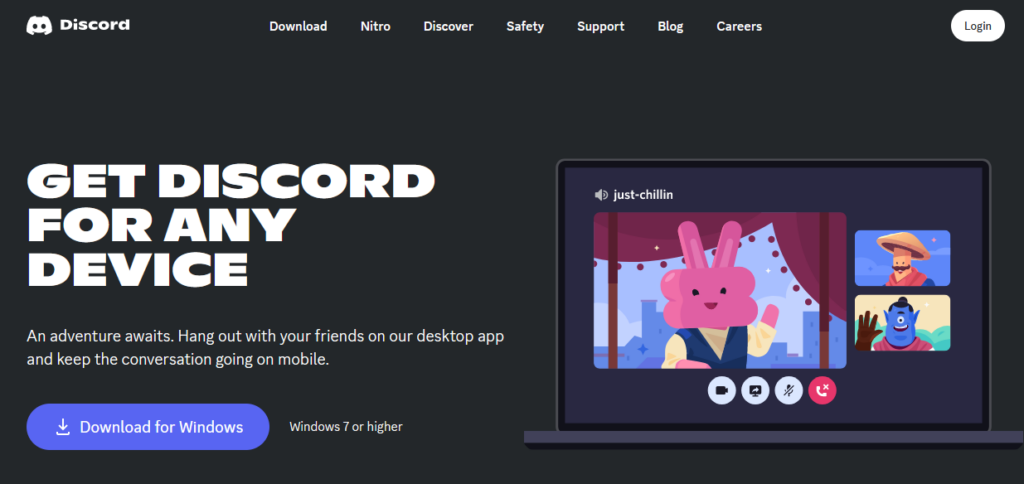Open the Support nav link
Viewport: 1024px width, 484px height.
click(x=600, y=26)
